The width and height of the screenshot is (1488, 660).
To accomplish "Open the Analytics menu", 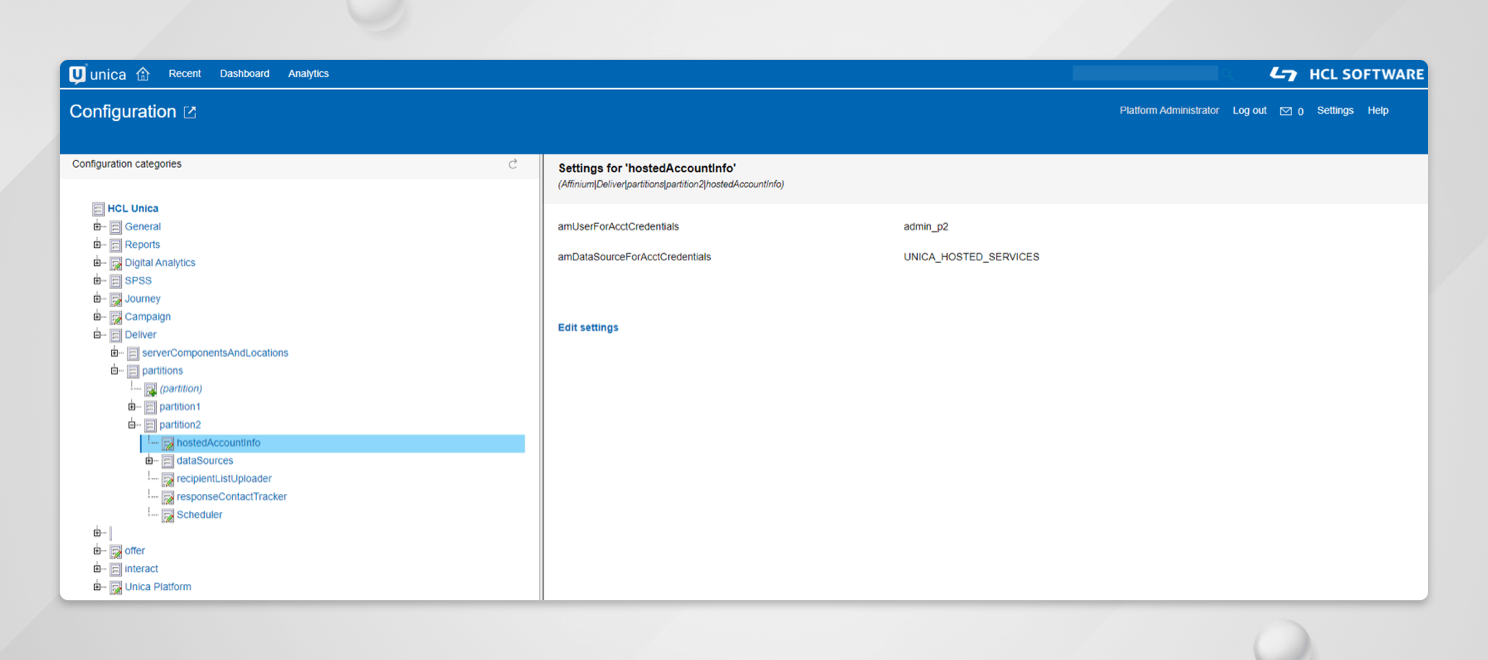I will (x=308, y=74).
